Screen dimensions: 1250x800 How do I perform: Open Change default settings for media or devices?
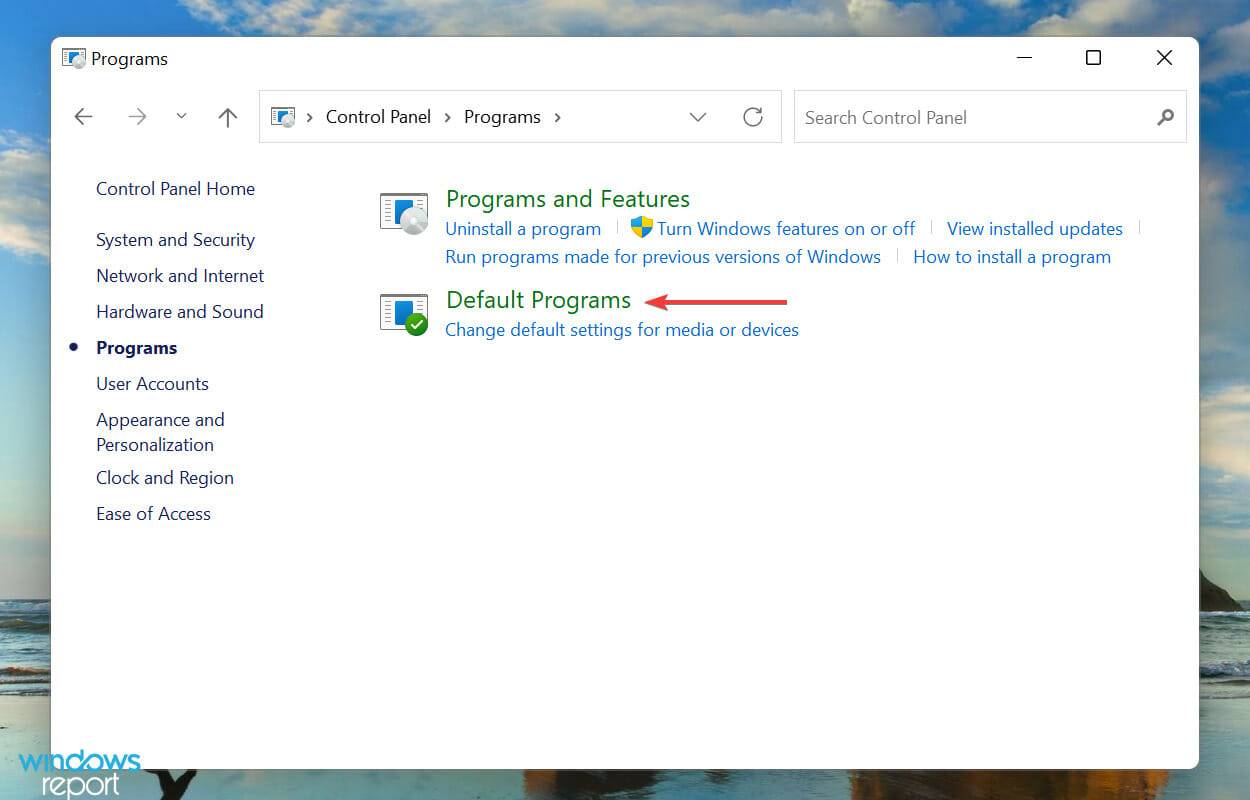tap(621, 329)
